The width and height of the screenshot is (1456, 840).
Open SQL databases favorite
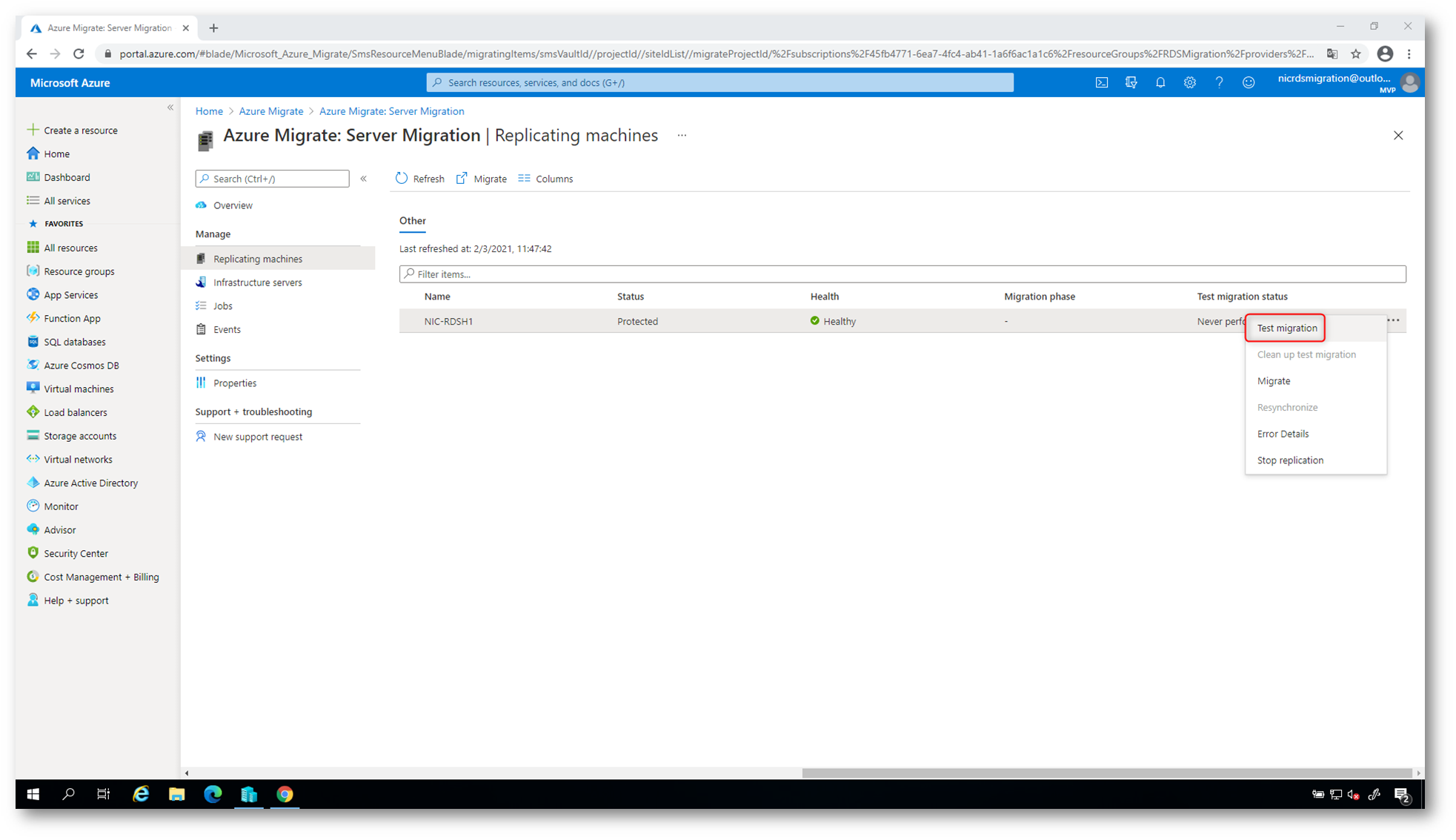pos(74,342)
